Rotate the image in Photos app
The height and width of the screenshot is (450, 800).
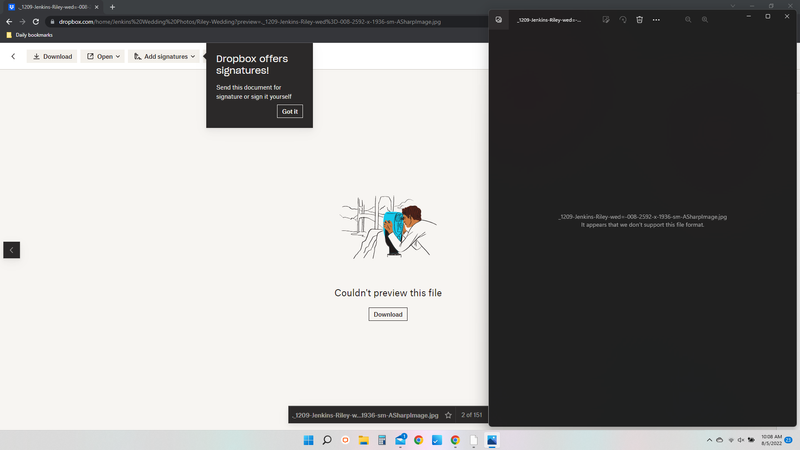622,20
